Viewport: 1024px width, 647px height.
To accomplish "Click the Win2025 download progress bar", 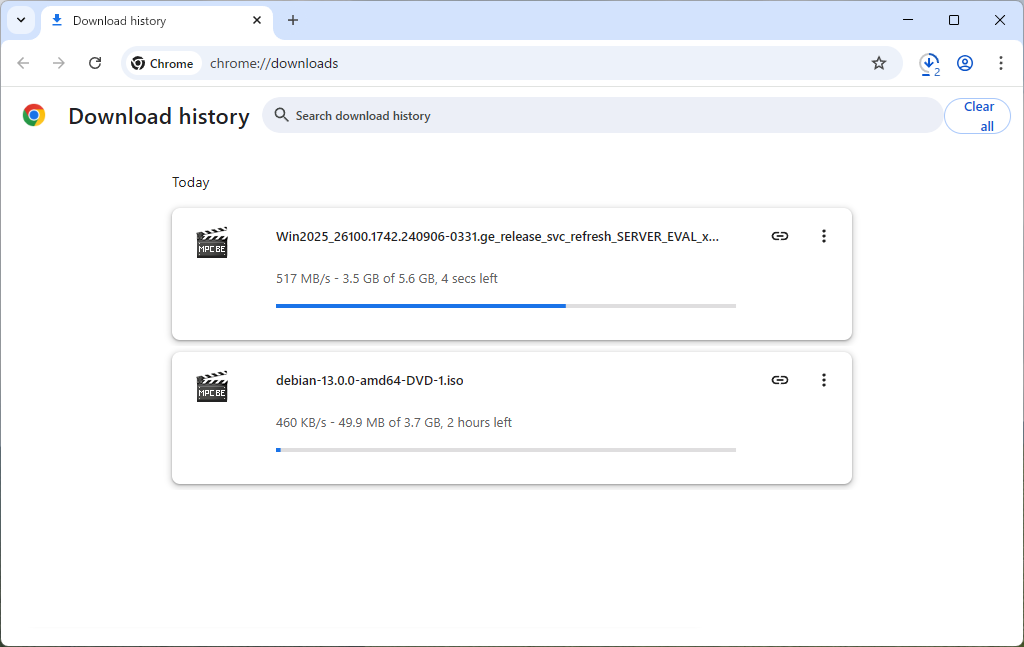I will point(505,306).
